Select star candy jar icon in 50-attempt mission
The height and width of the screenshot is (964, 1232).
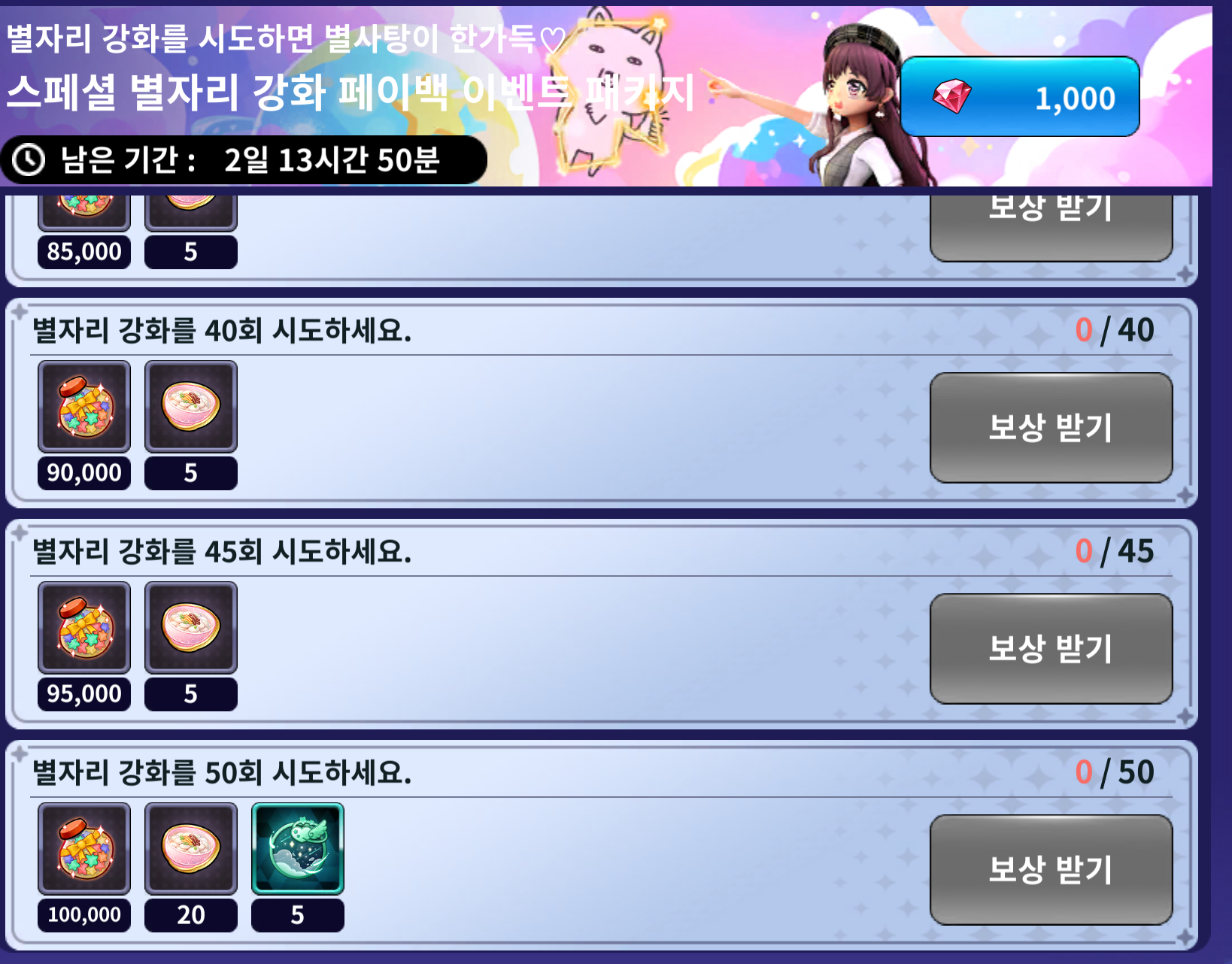[x=84, y=849]
